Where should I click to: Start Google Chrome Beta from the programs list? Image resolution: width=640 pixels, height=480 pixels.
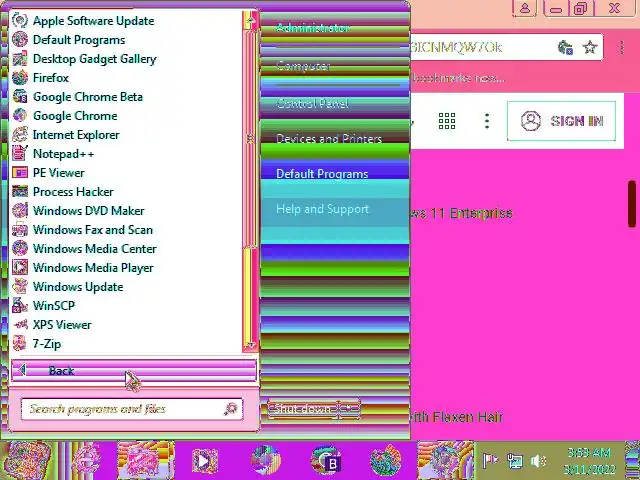78,97
